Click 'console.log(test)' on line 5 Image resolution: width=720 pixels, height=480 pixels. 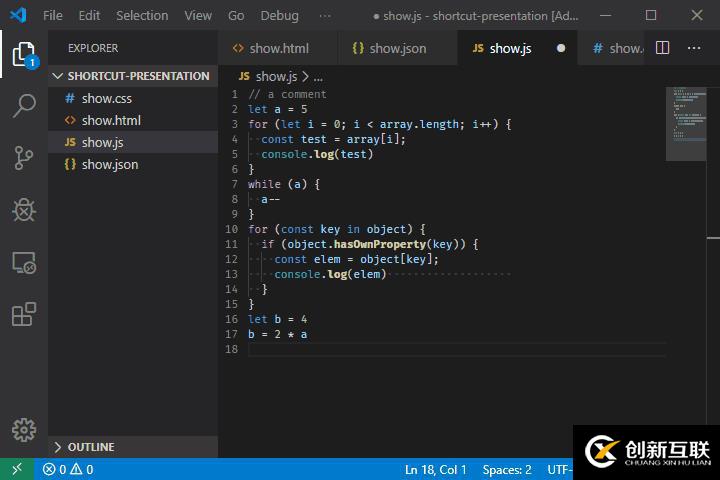[x=317, y=154]
